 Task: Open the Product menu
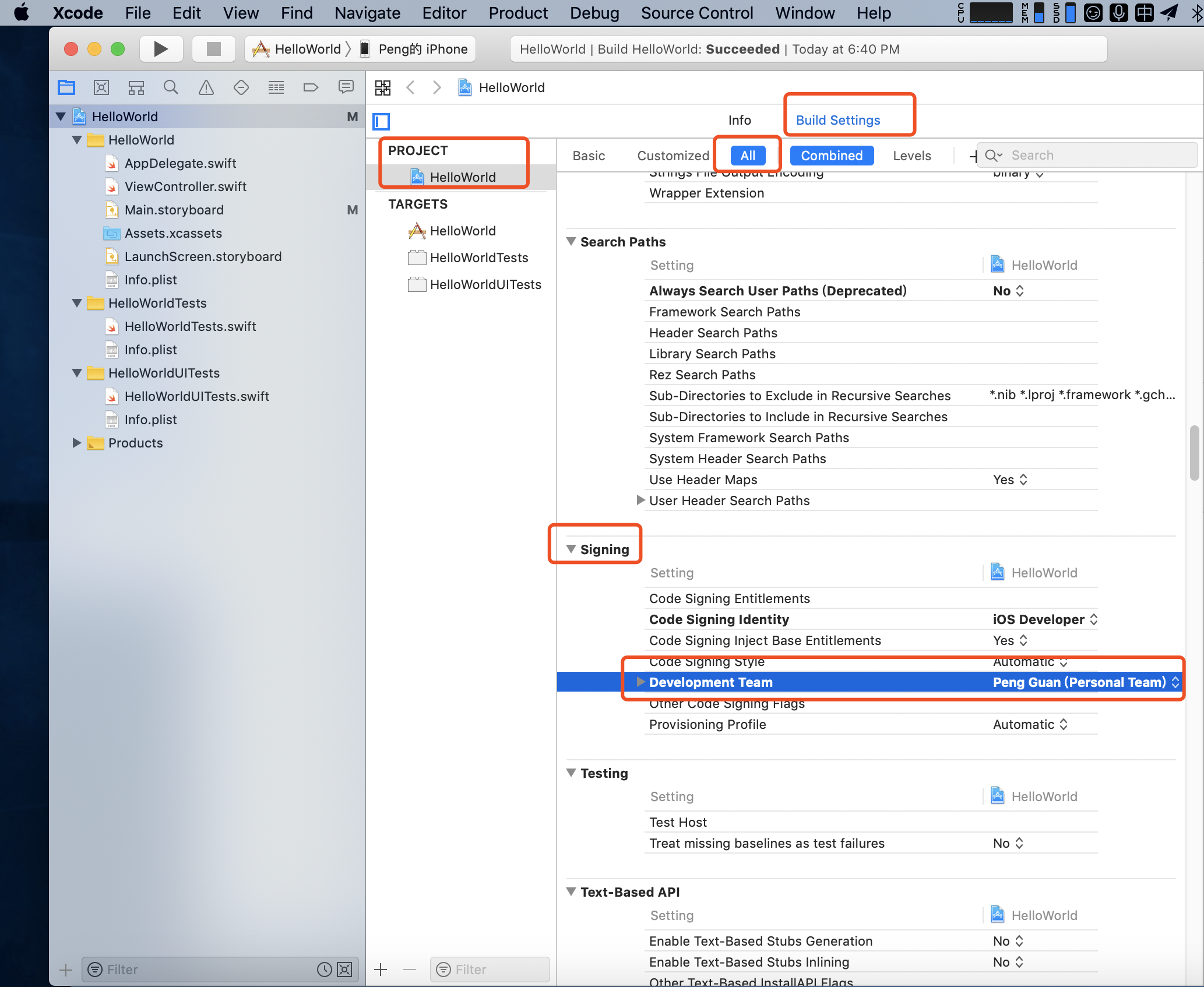point(518,13)
